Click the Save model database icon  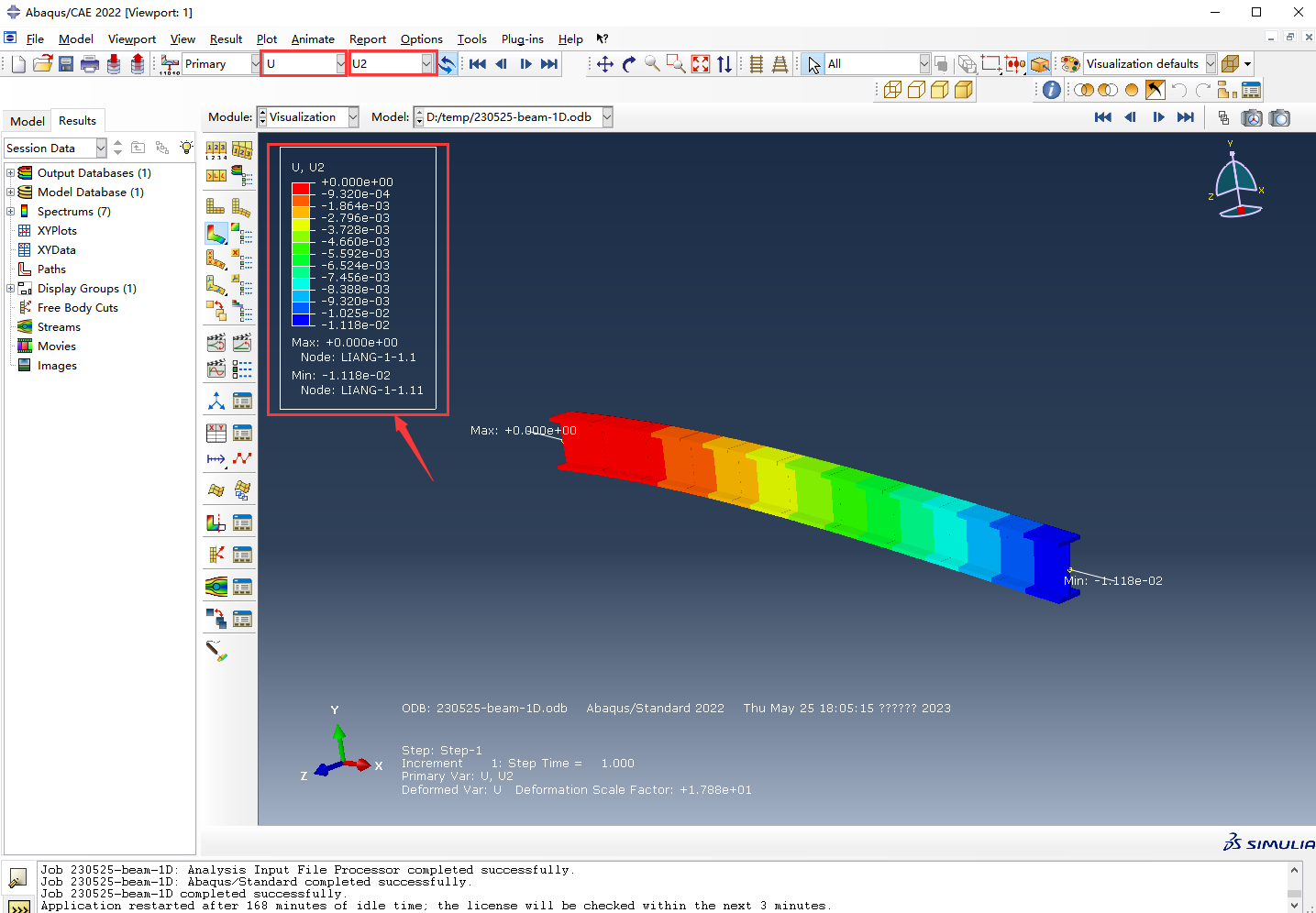click(66, 64)
